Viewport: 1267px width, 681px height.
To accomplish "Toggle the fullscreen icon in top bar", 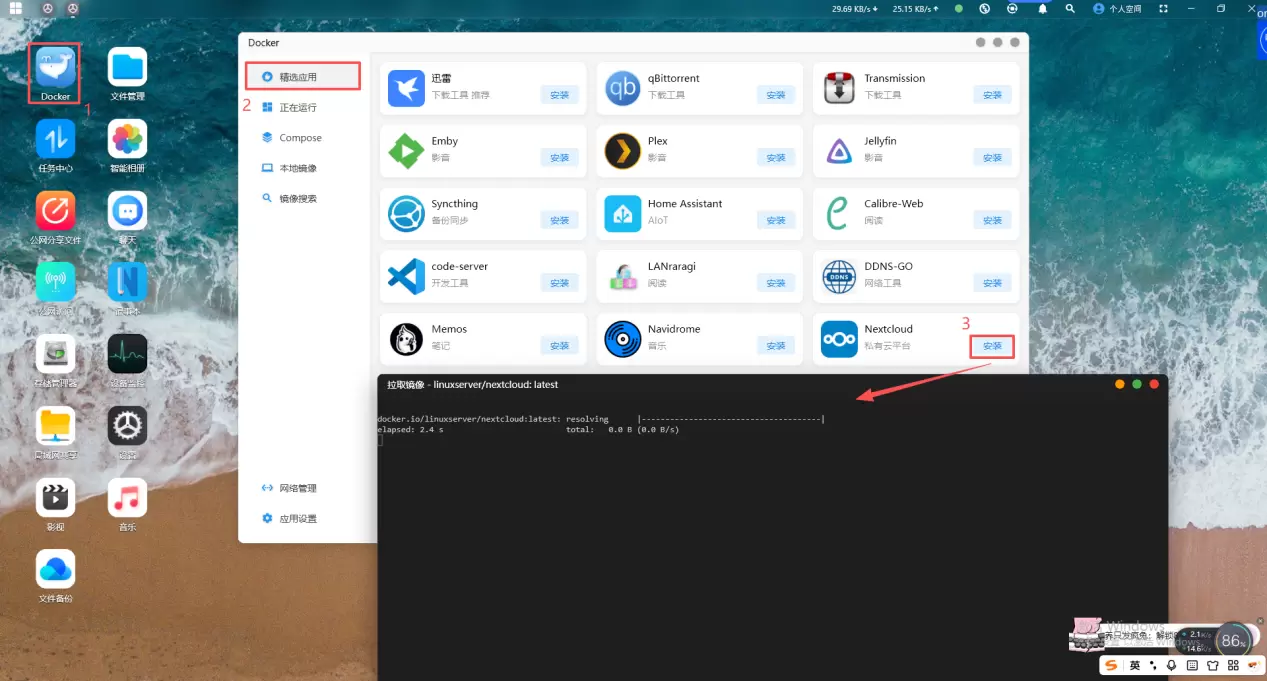I will click(1163, 9).
